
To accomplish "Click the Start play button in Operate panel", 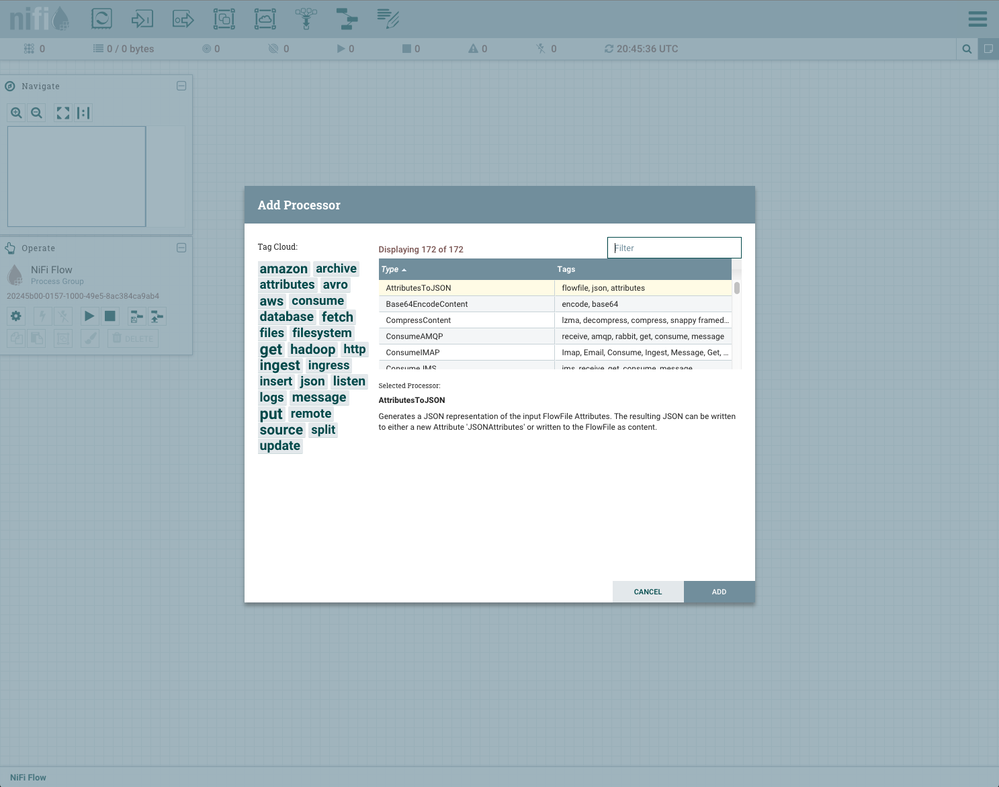I will (89, 316).
